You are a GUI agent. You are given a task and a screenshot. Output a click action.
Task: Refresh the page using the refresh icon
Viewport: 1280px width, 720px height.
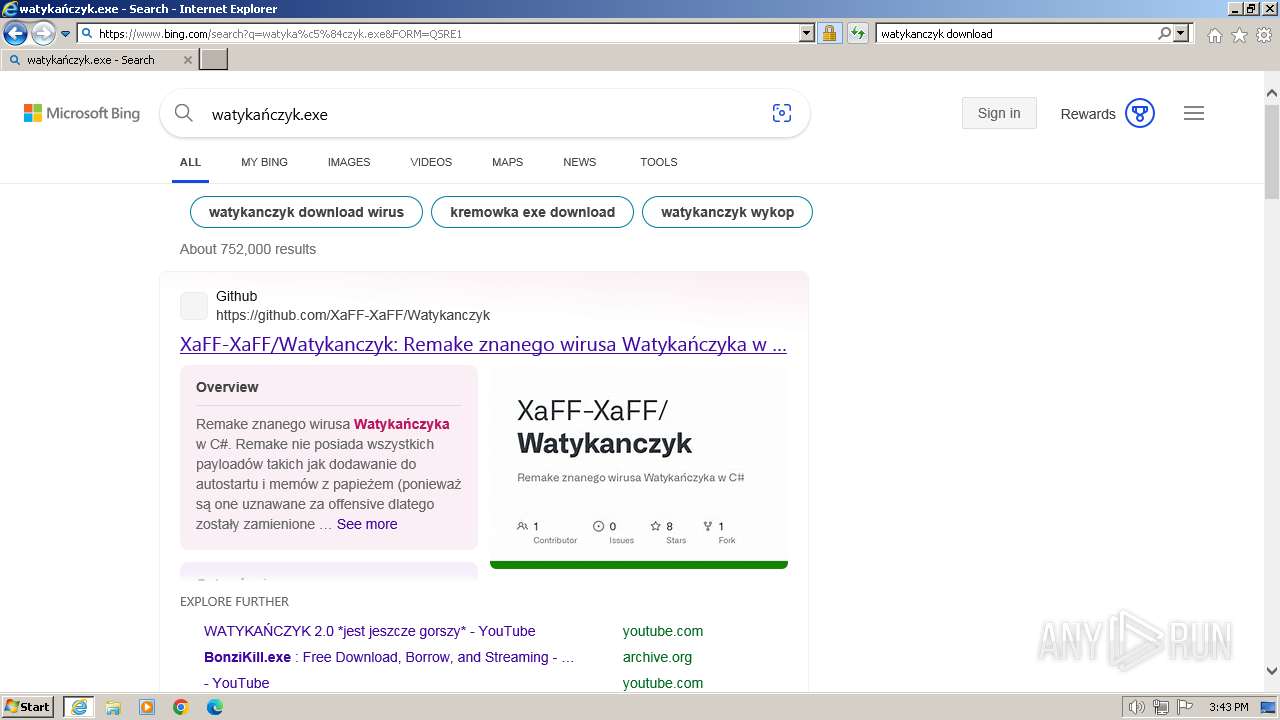click(x=858, y=33)
